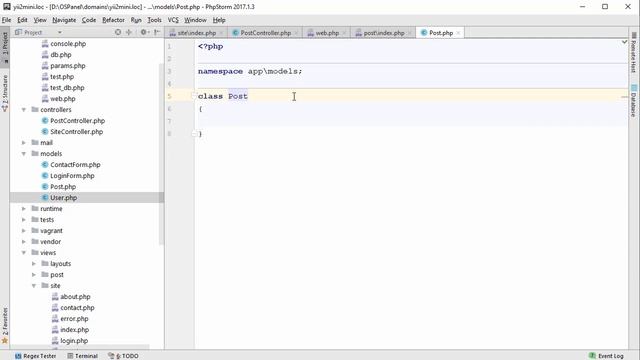Open the Navigate menu

click(x=64, y=20)
